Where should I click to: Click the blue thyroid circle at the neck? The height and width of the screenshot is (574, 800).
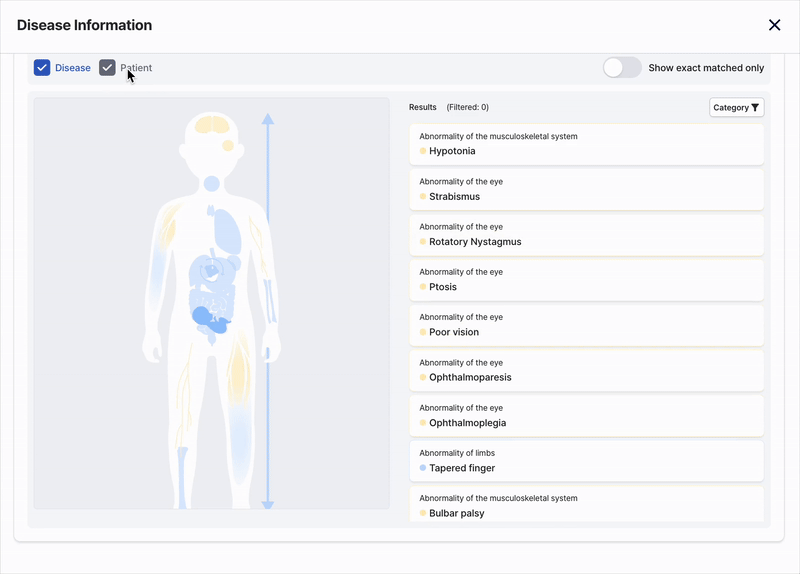[x=211, y=184]
